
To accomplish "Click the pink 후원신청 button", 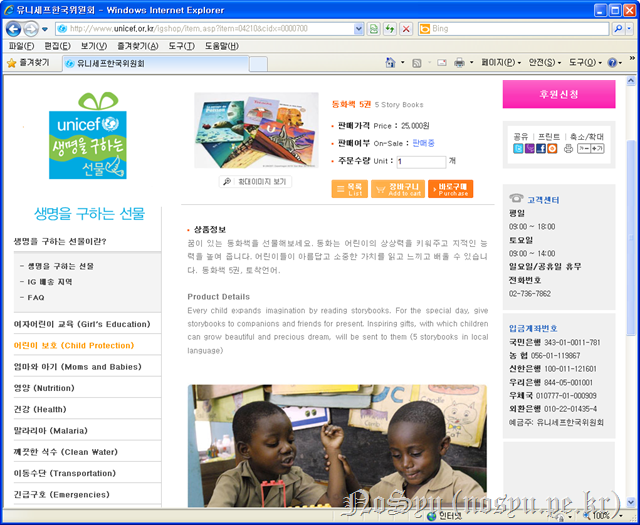I will pyautogui.click(x=559, y=94).
